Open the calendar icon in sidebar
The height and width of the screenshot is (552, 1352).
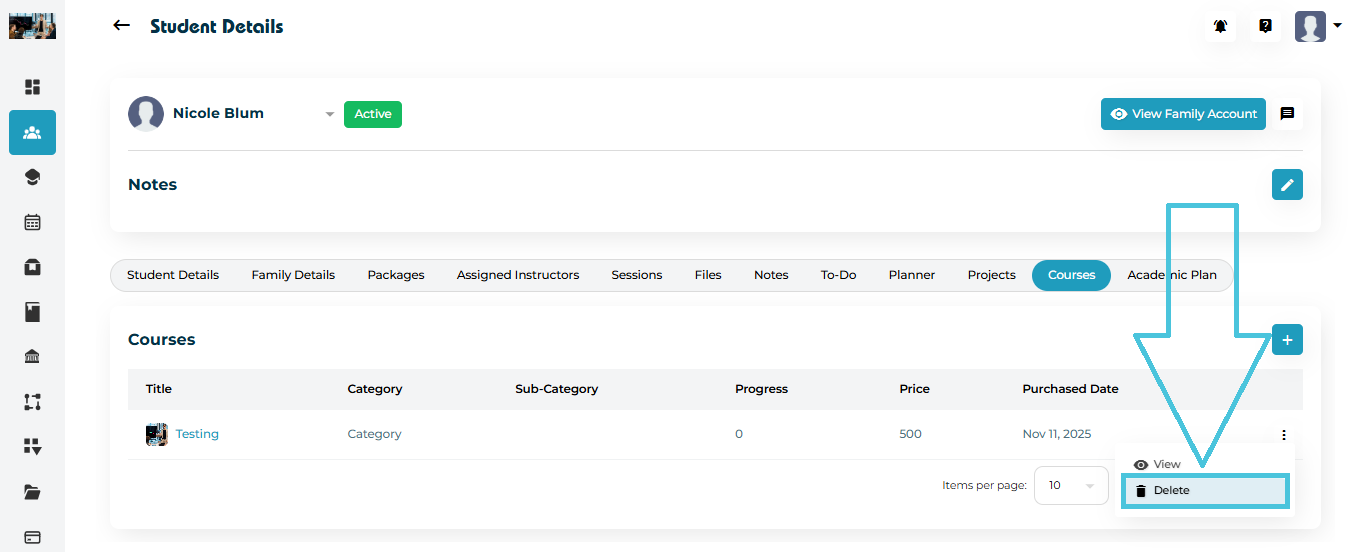click(32, 222)
